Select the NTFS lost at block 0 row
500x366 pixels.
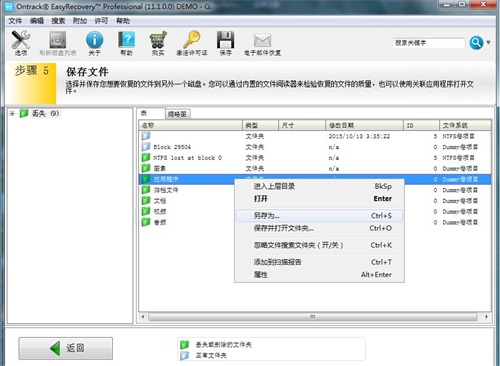[x=315, y=157]
